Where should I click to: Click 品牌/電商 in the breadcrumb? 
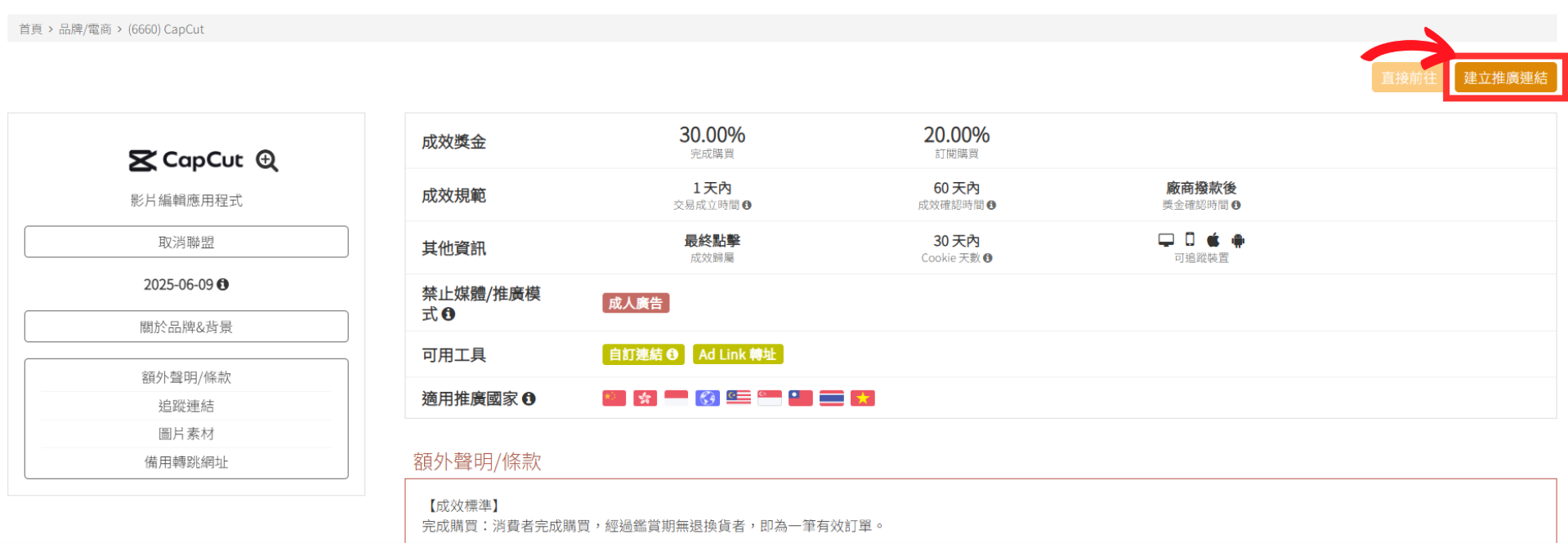click(x=85, y=29)
